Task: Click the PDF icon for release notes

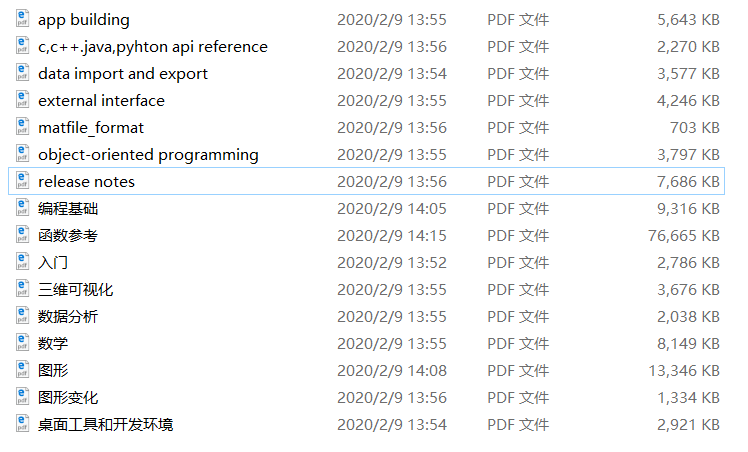Action: pos(23,181)
